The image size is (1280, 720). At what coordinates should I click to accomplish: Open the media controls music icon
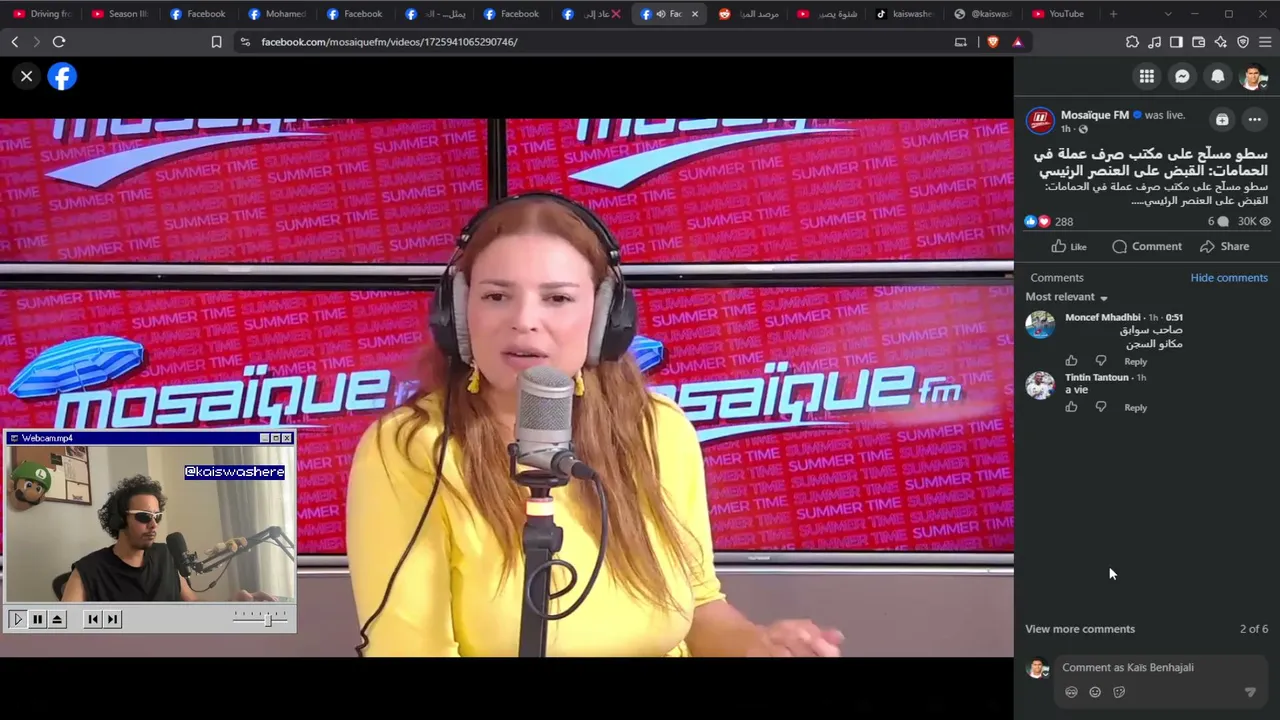(1154, 42)
